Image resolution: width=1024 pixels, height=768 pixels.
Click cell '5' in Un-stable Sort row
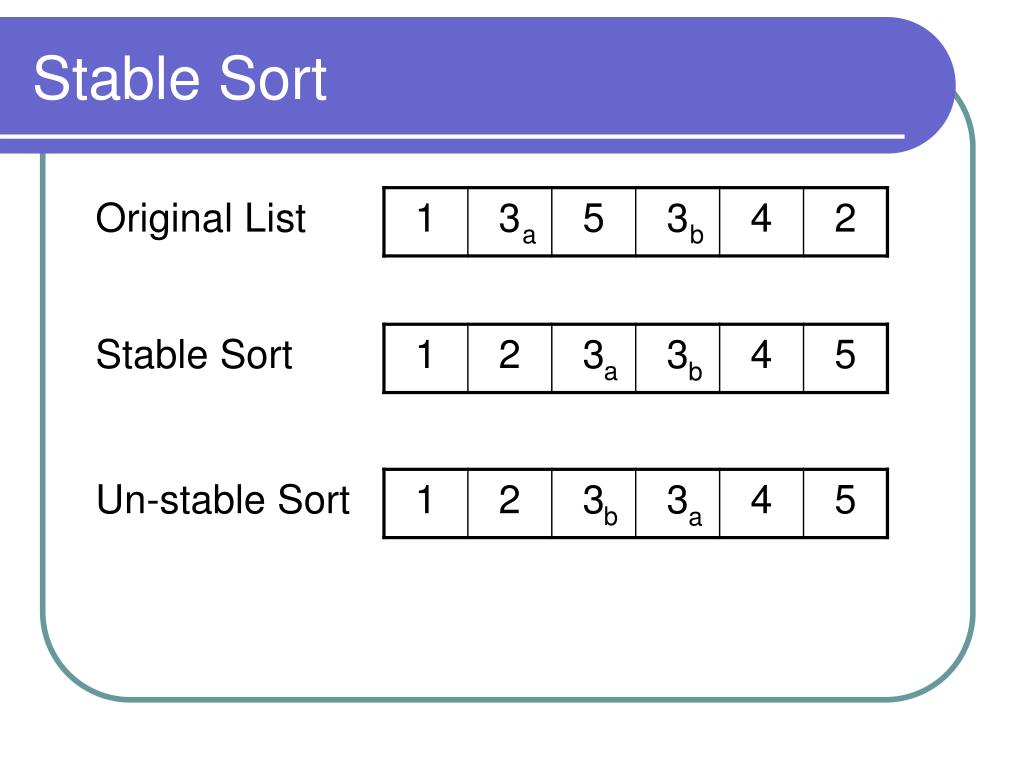pos(845,503)
